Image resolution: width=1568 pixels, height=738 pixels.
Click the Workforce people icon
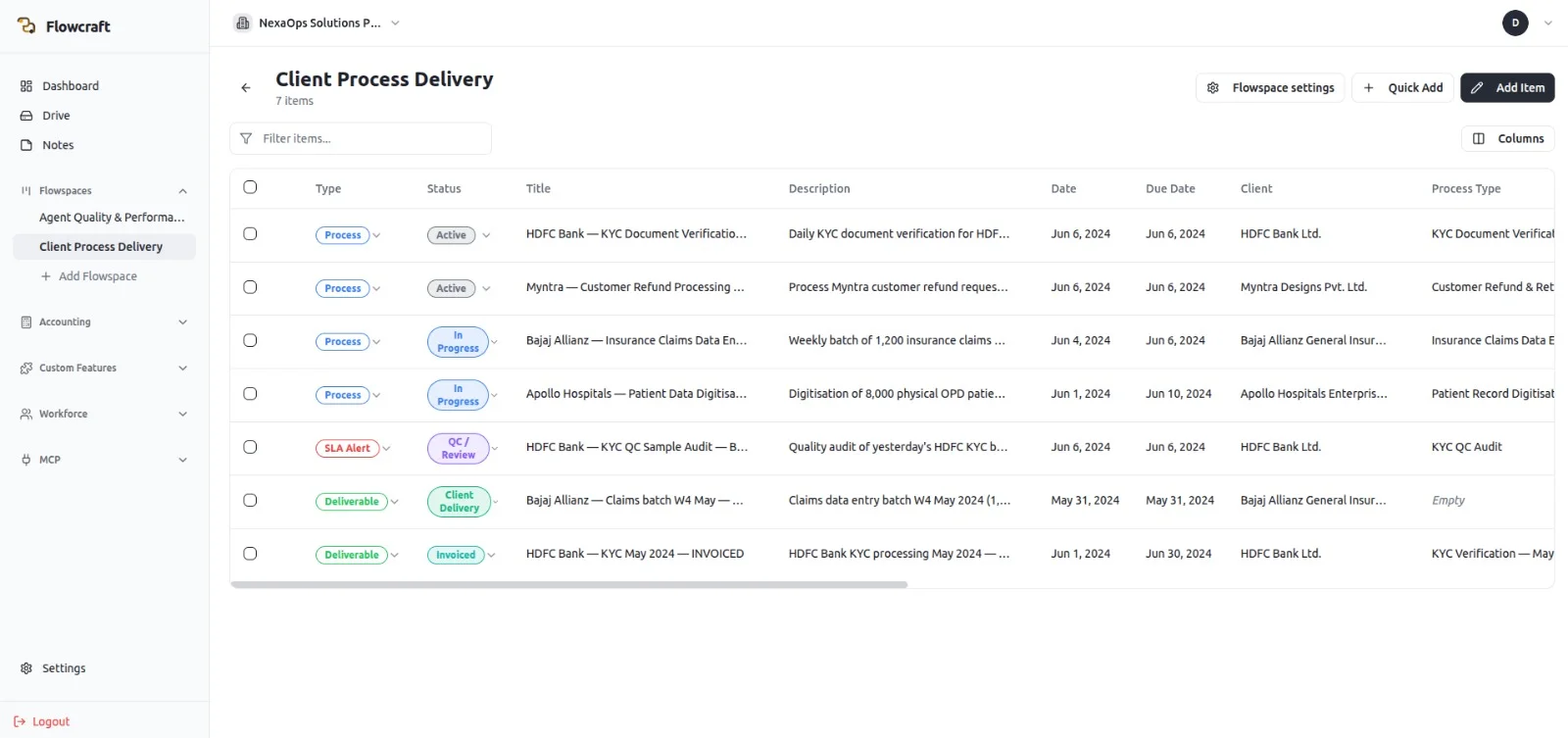tap(26, 415)
